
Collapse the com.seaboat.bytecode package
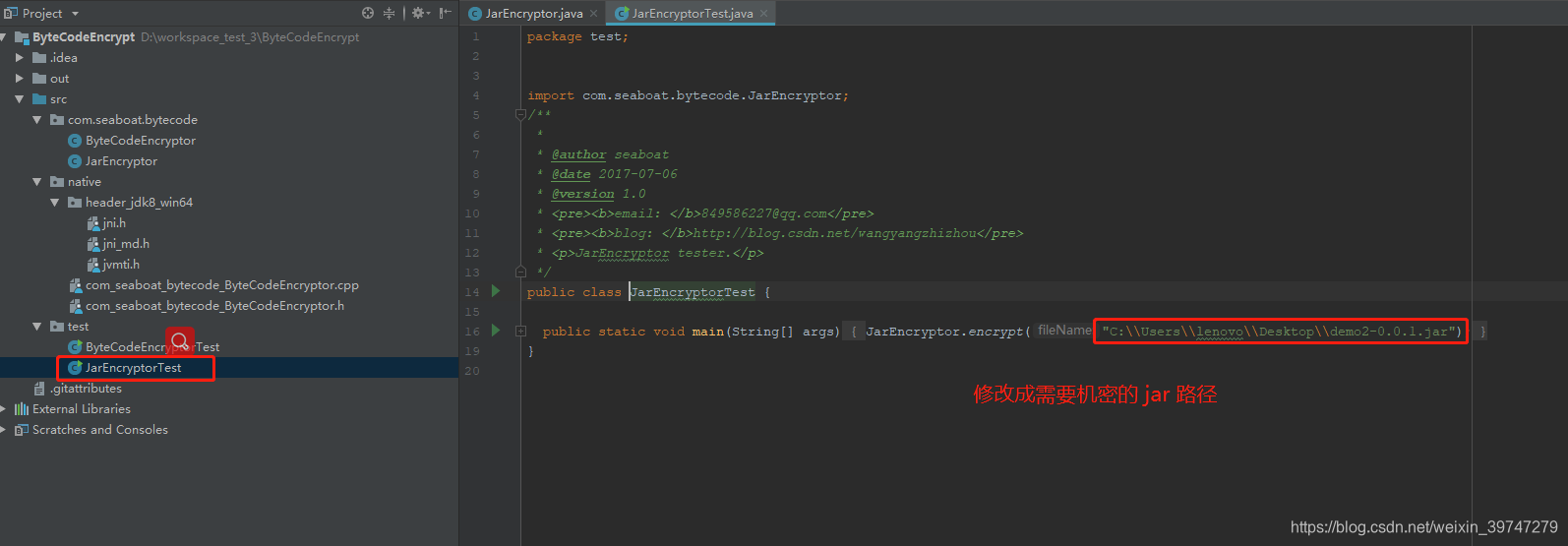pos(37,120)
